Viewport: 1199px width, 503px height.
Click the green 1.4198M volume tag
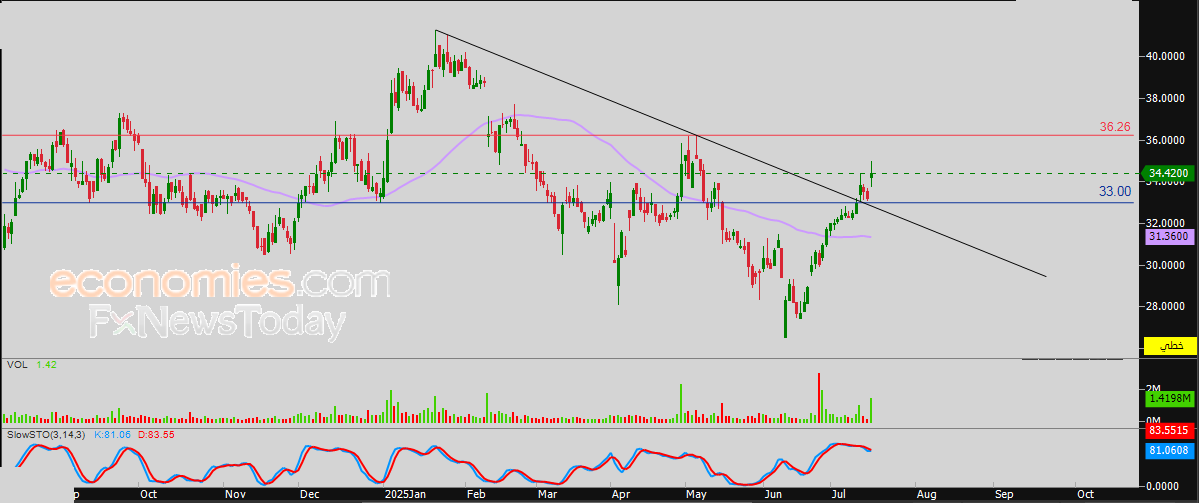coord(1169,398)
